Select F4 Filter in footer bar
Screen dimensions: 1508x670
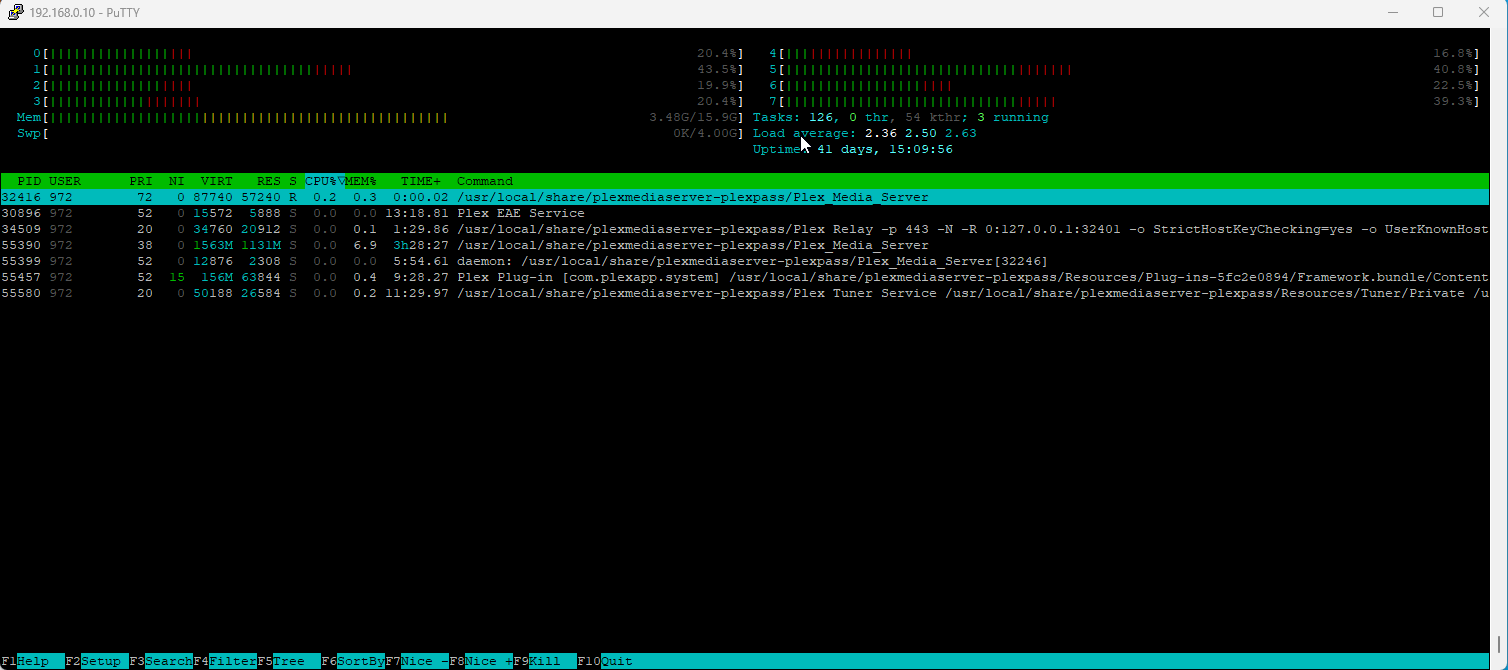pos(225,661)
